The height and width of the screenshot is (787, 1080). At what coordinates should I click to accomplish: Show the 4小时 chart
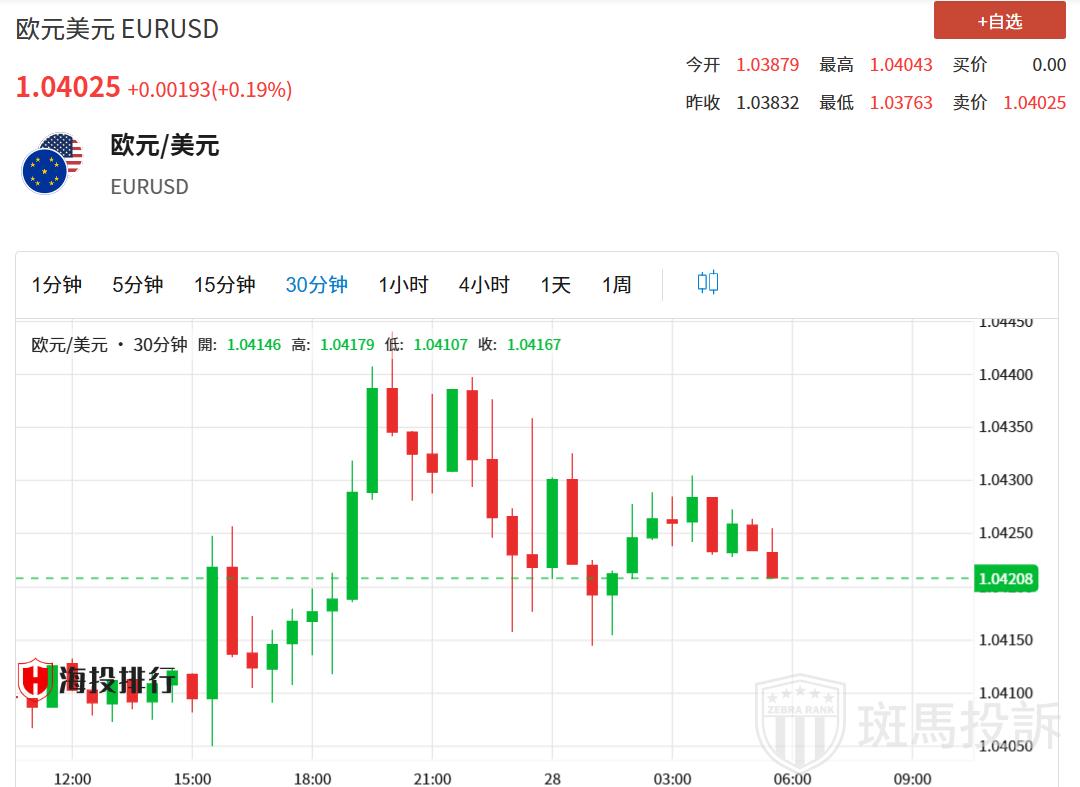484,285
